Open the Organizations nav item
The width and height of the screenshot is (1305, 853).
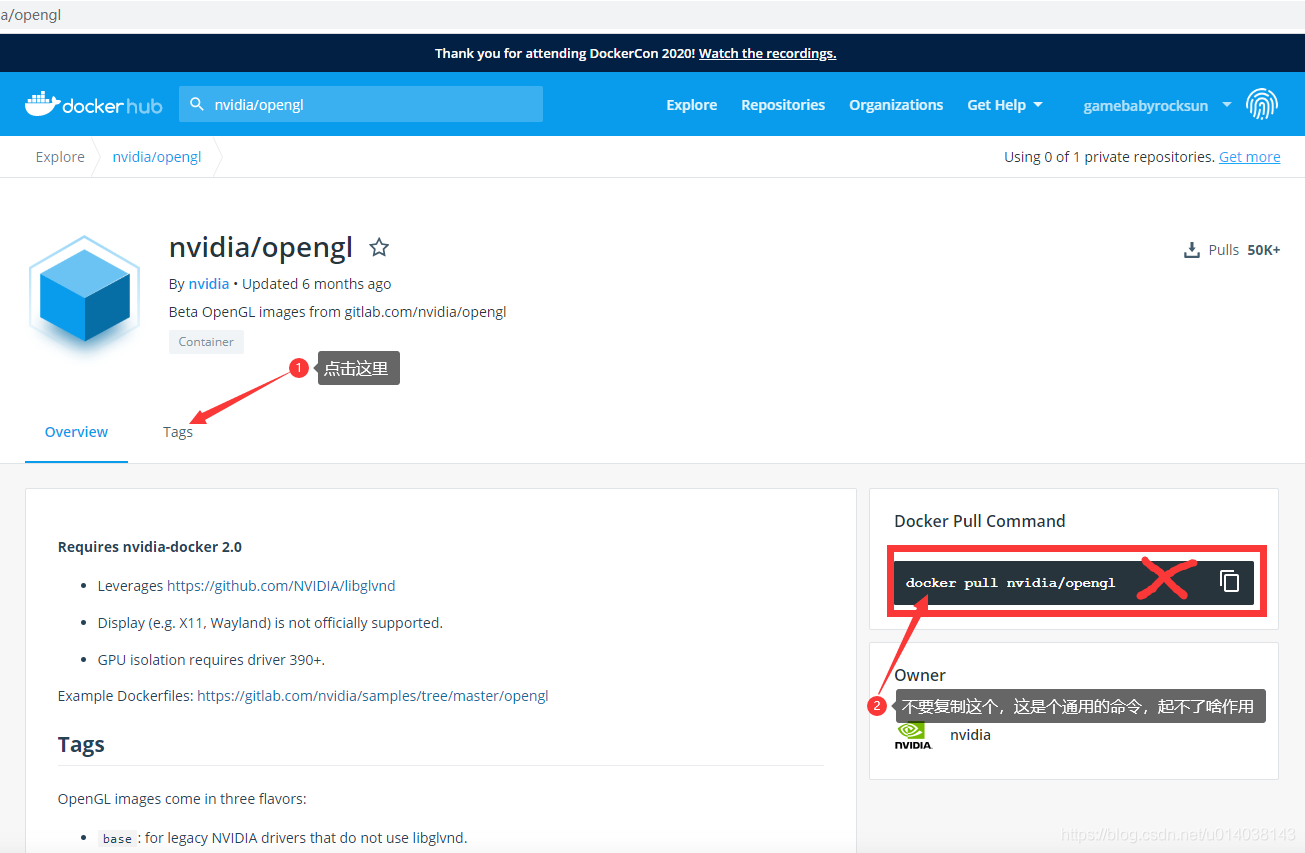tap(896, 105)
